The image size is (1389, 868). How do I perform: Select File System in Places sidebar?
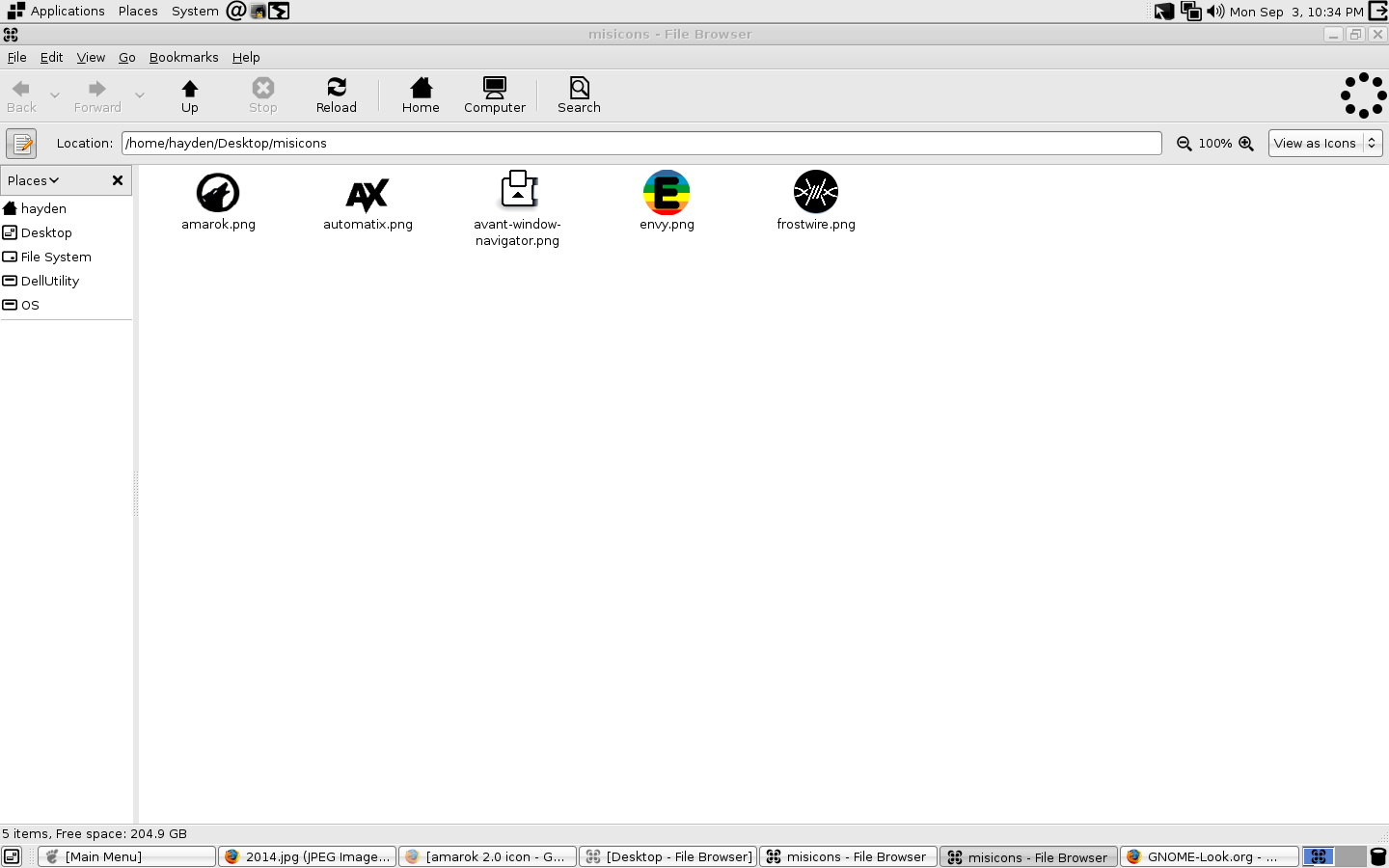click(x=66, y=257)
